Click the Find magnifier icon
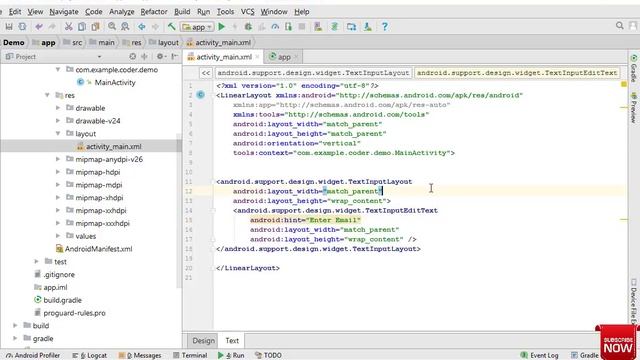 (x=111, y=27)
